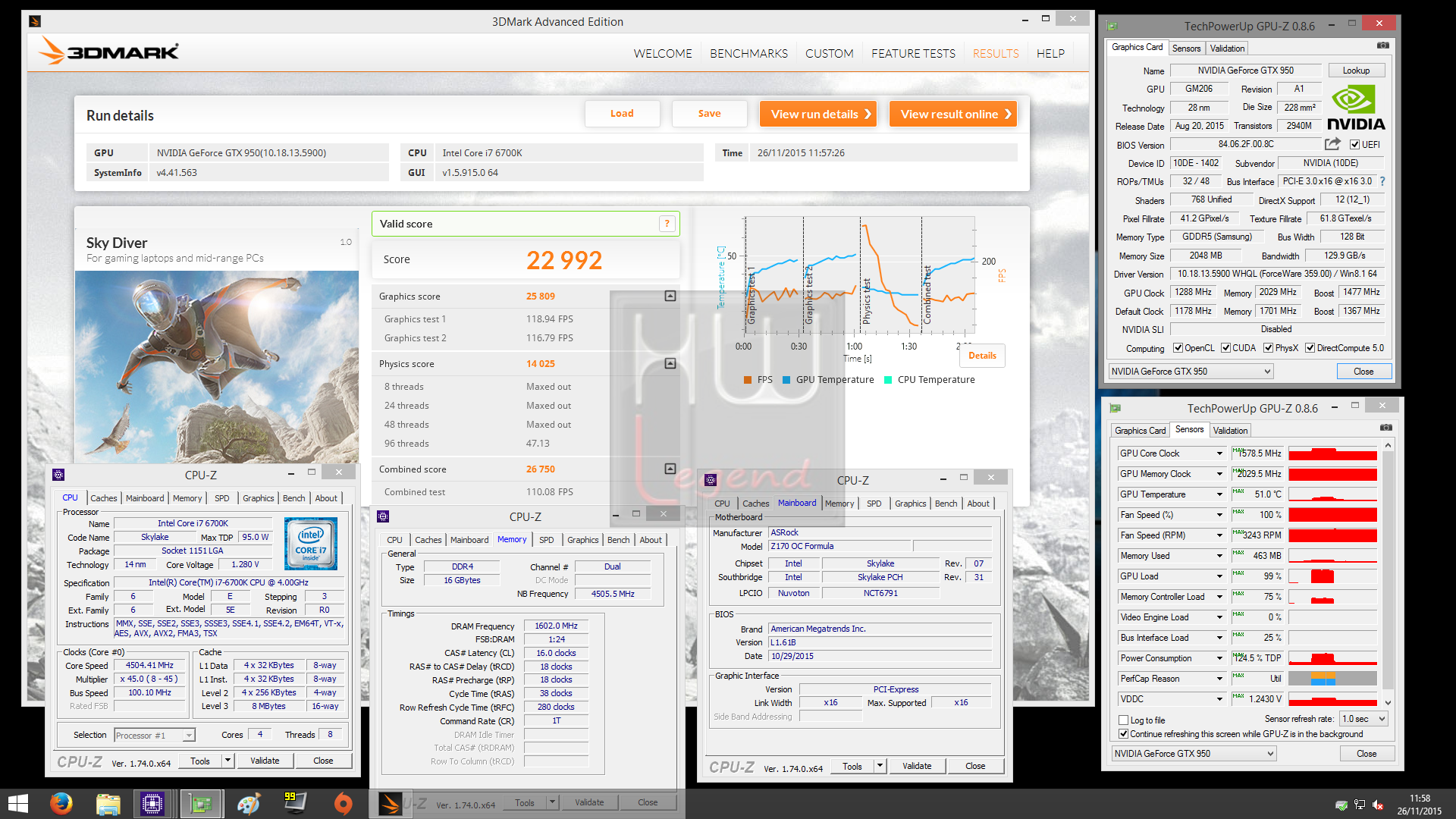
Task: Open GPU selector dropdown in GPU-Z Sensors window
Action: [x=1194, y=753]
